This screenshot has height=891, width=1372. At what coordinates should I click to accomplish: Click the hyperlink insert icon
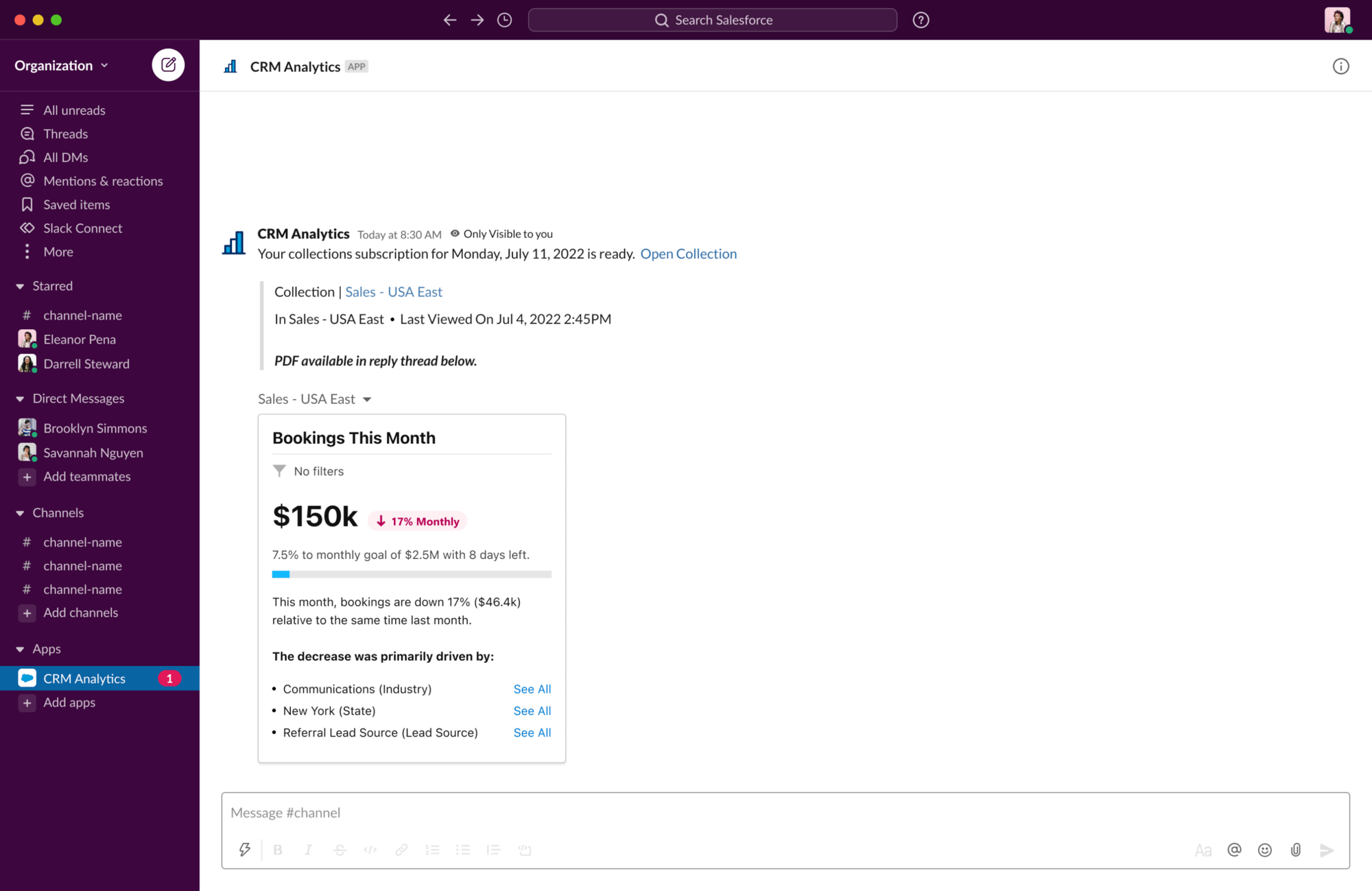pyautogui.click(x=400, y=849)
